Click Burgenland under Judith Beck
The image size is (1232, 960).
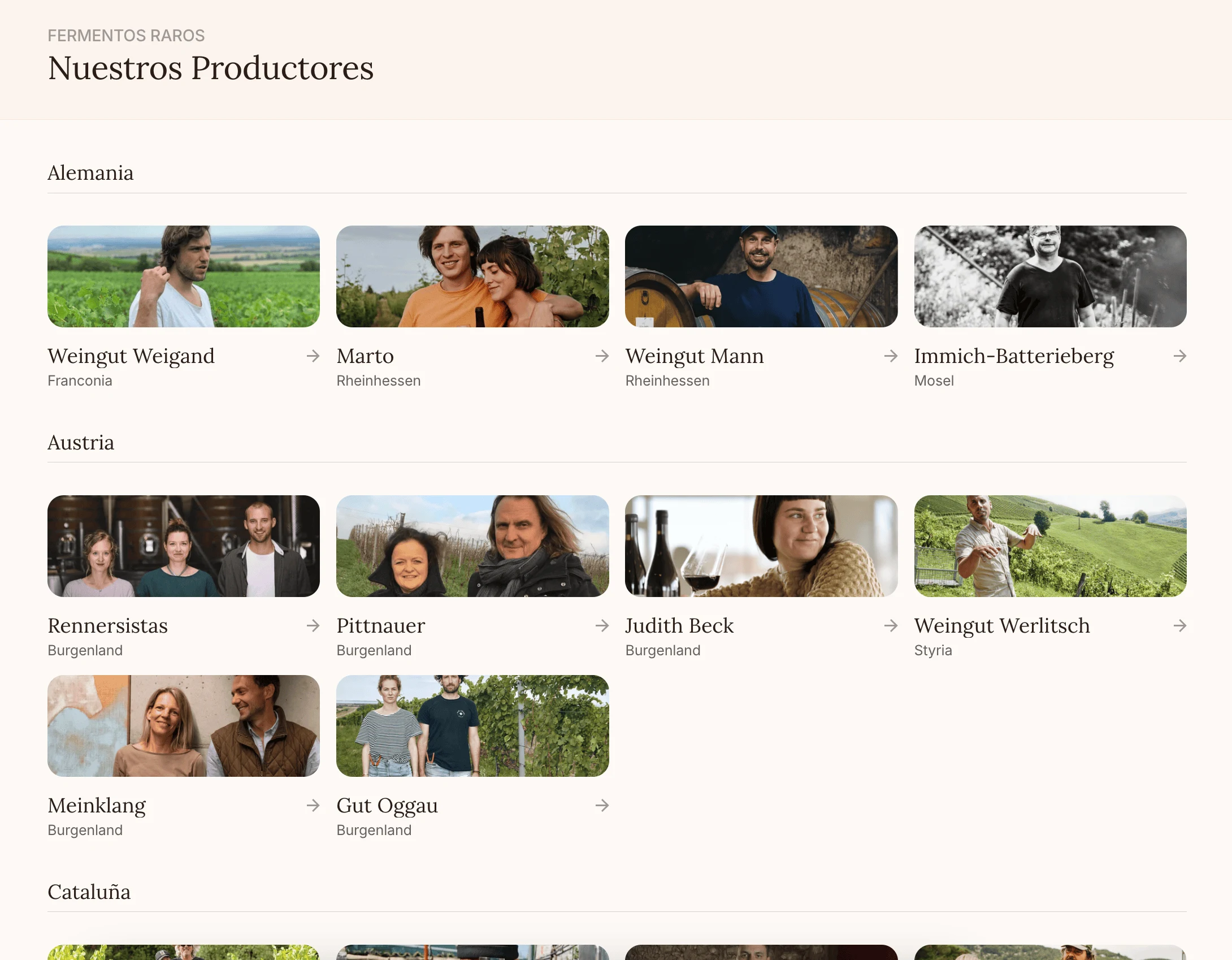(x=662, y=650)
